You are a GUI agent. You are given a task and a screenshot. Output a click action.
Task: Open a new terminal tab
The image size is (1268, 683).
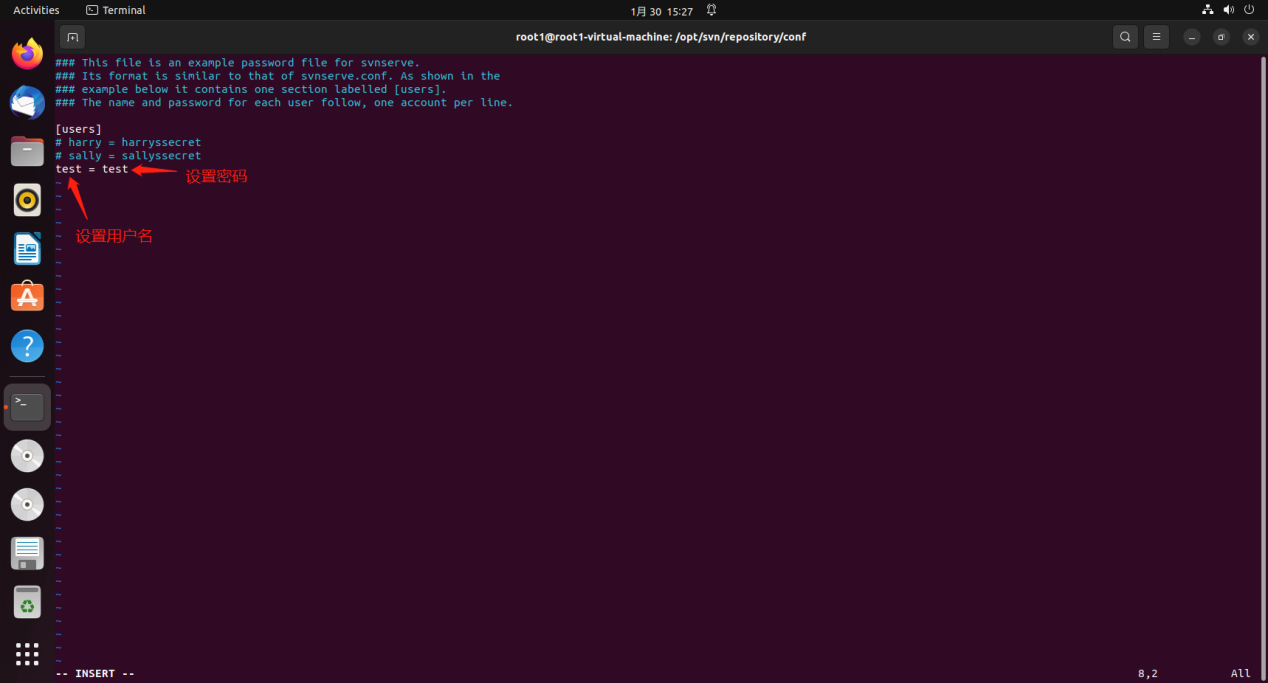72,37
